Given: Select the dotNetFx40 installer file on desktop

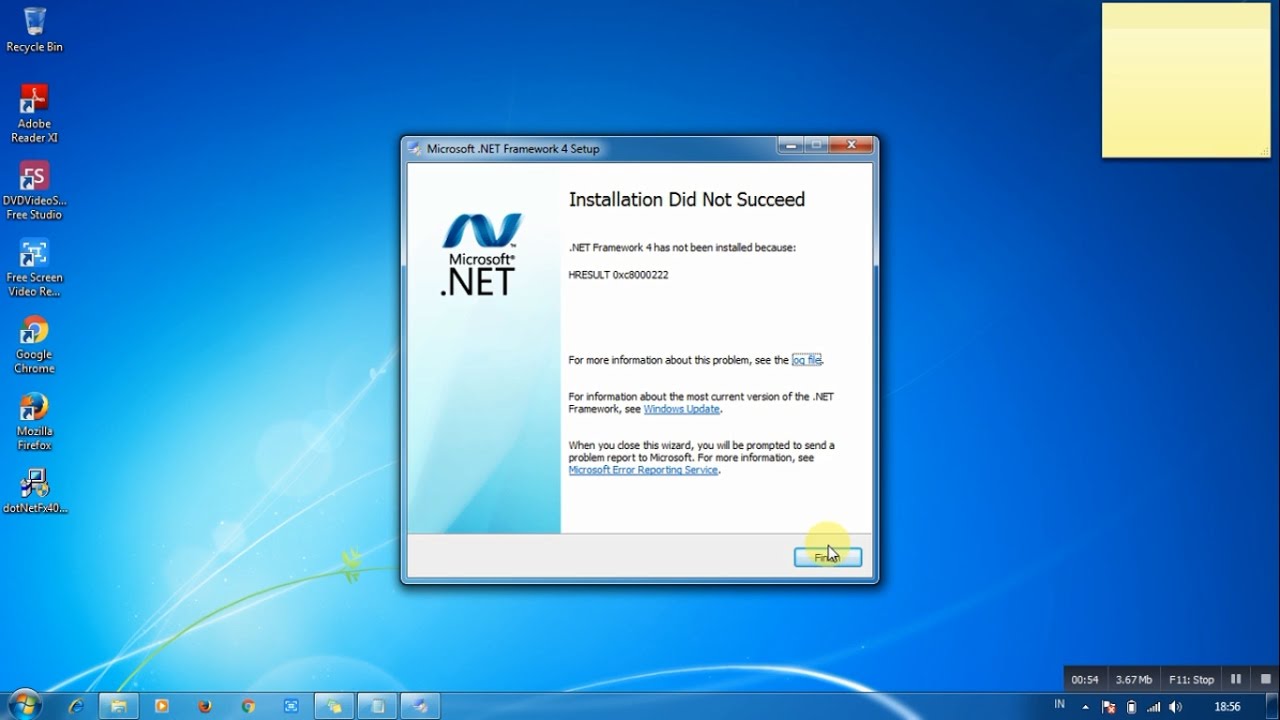Looking at the screenshot, I should (x=34, y=491).
